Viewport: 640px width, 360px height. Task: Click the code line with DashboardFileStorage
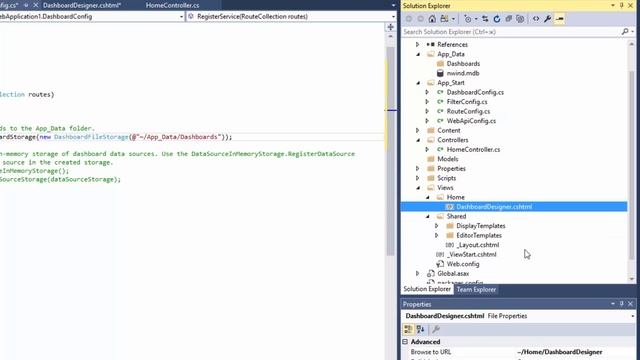116,137
